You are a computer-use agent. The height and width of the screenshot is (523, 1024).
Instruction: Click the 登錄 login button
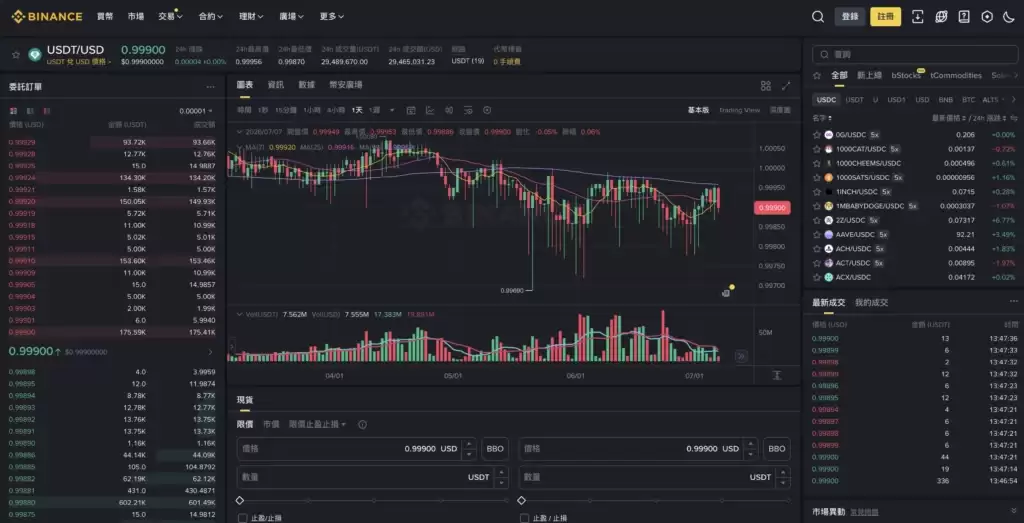coord(850,17)
